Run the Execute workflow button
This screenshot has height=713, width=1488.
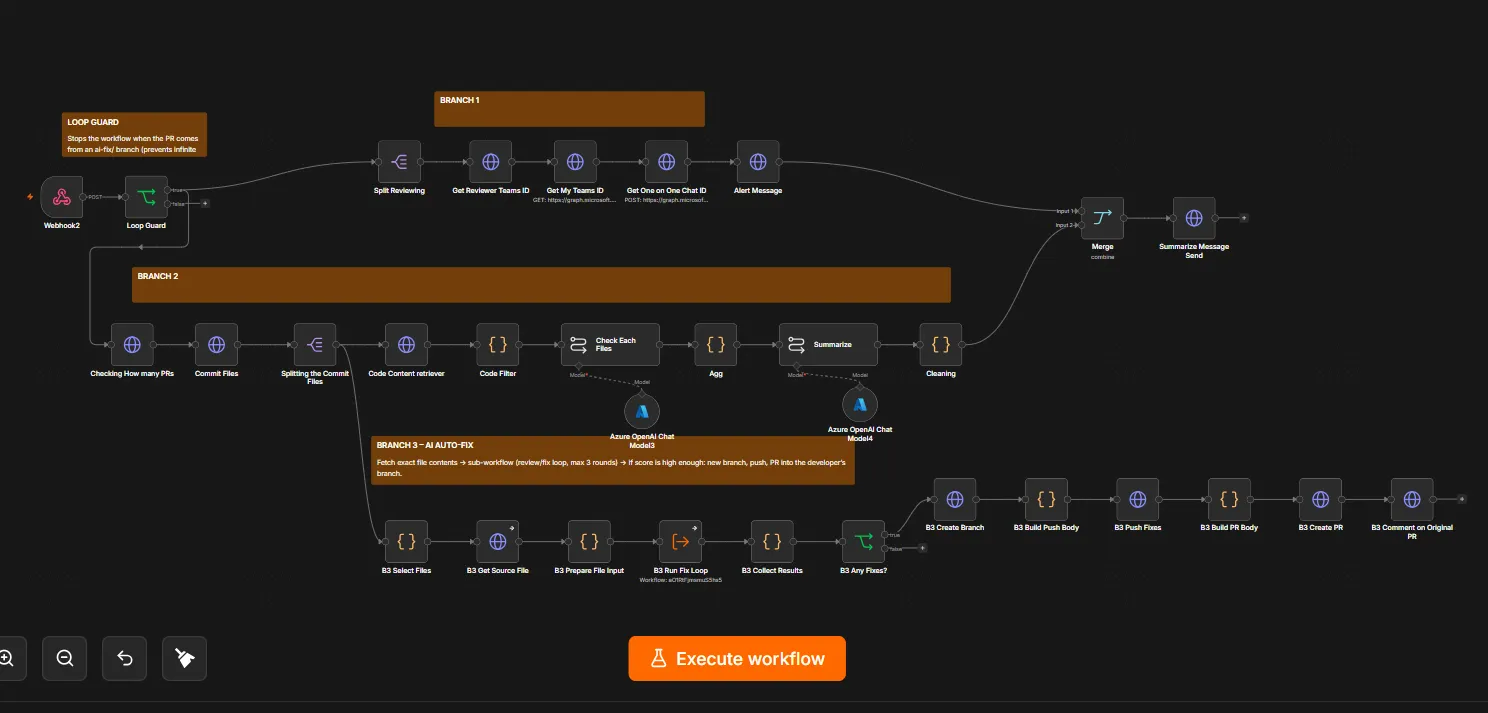[737, 658]
